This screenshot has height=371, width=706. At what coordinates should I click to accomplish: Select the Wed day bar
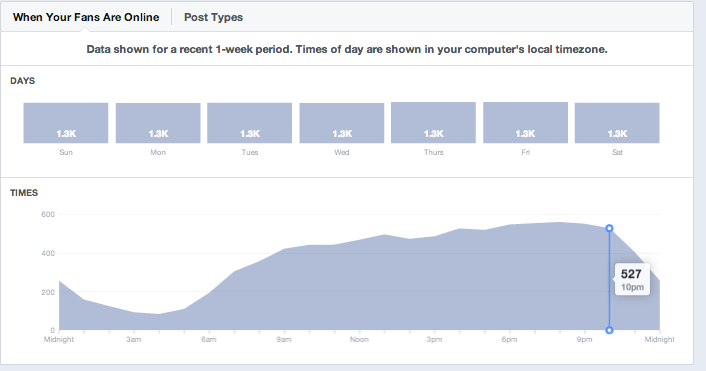pyautogui.click(x=342, y=123)
